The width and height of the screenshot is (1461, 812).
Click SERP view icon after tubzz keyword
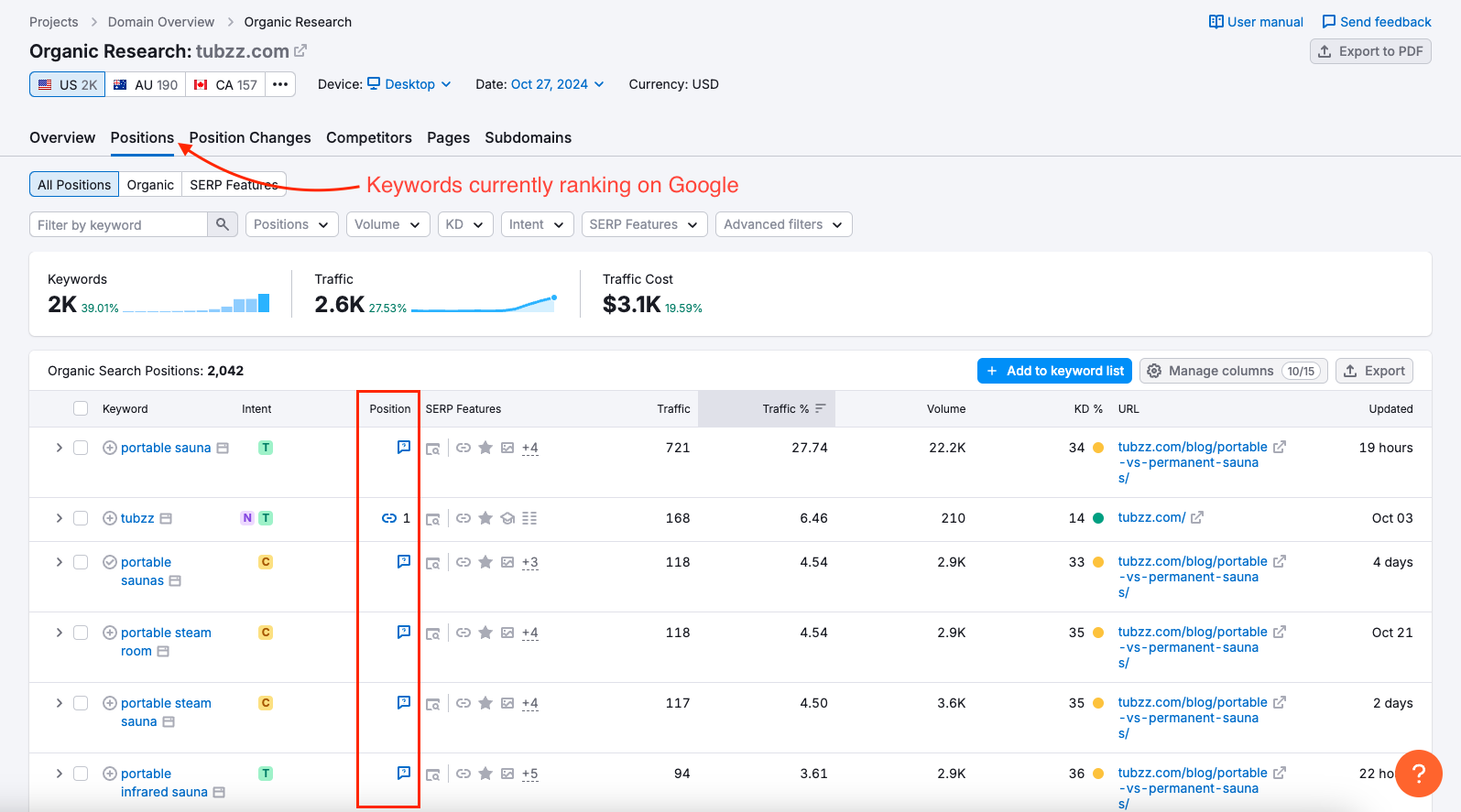[x=166, y=518]
